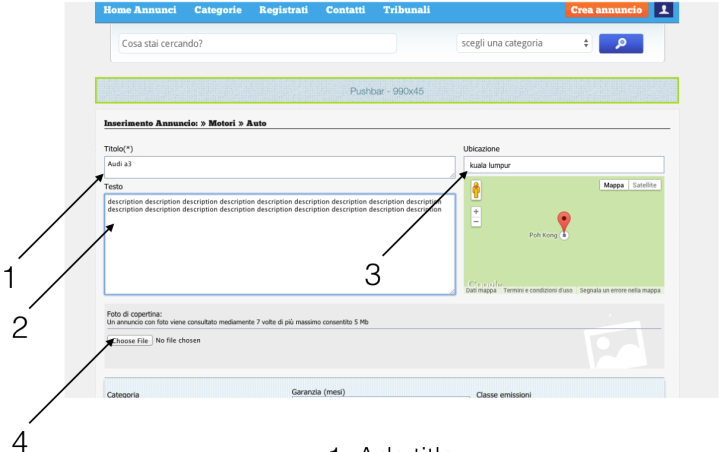This screenshot has height=452, width=720.
Task: Click the Choose File button
Action: pos(129,341)
